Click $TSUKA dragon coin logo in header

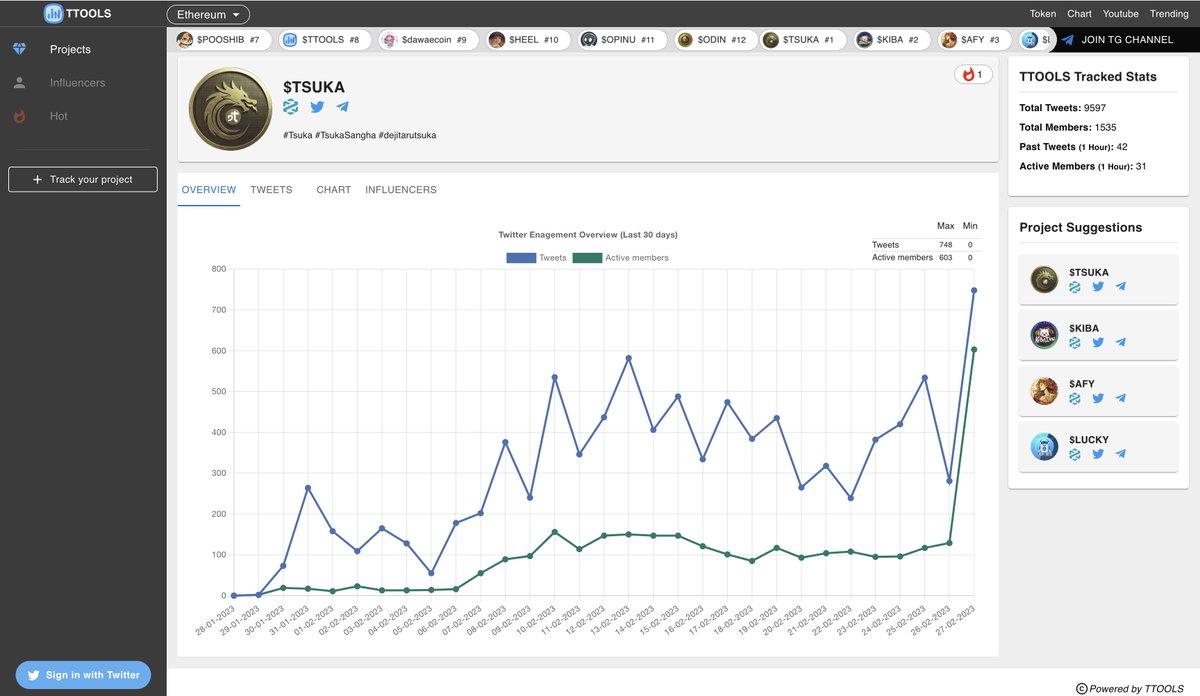230,110
